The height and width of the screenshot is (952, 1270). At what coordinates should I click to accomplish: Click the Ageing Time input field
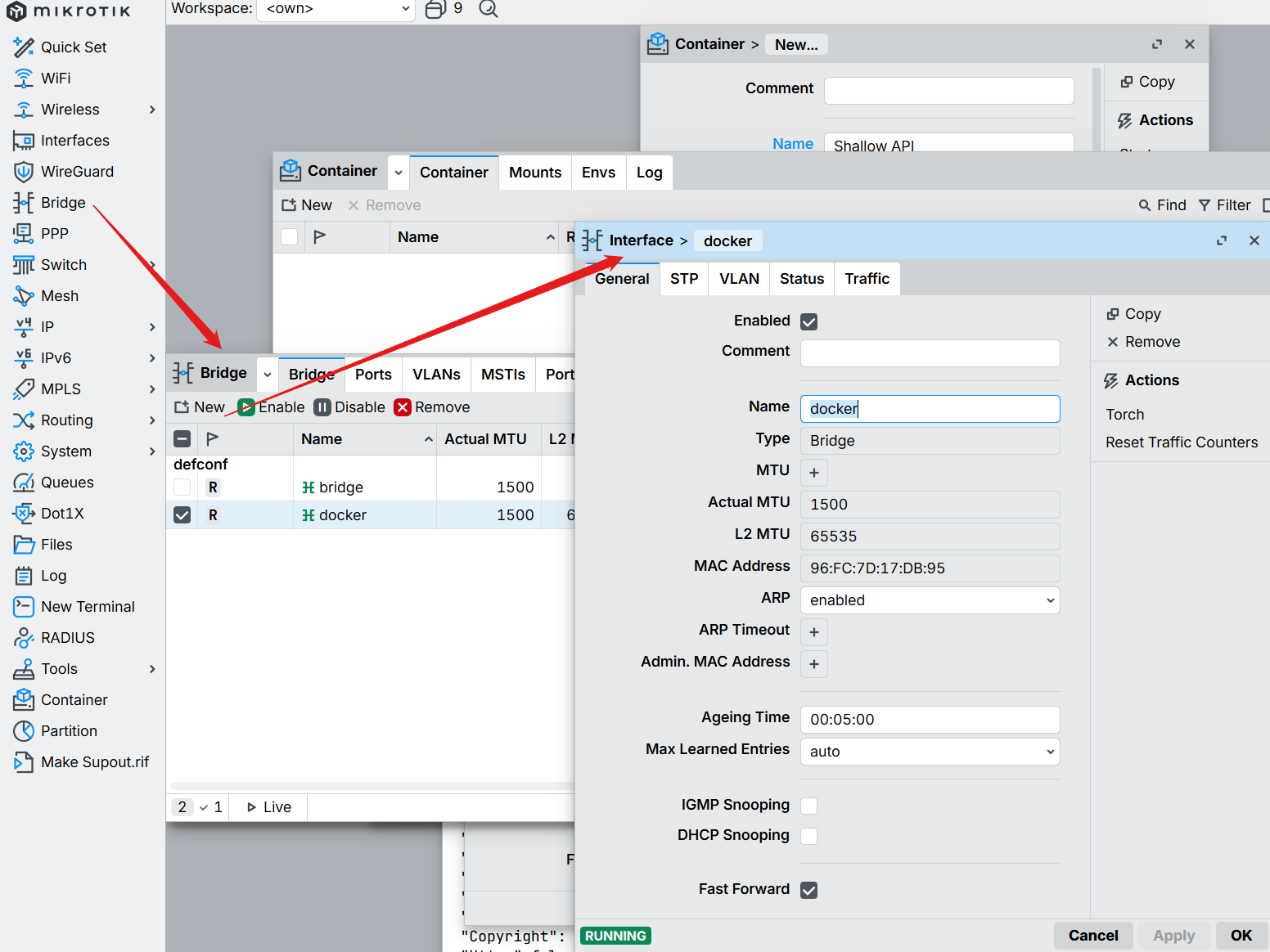(x=930, y=720)
